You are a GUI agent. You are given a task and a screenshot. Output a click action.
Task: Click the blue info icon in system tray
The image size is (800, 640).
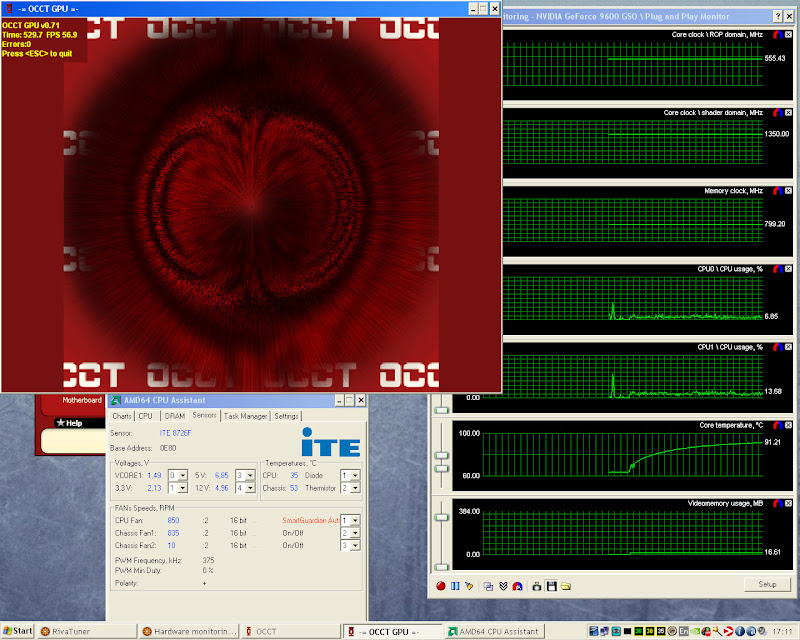pyautogui.click(x=739, y=631)
